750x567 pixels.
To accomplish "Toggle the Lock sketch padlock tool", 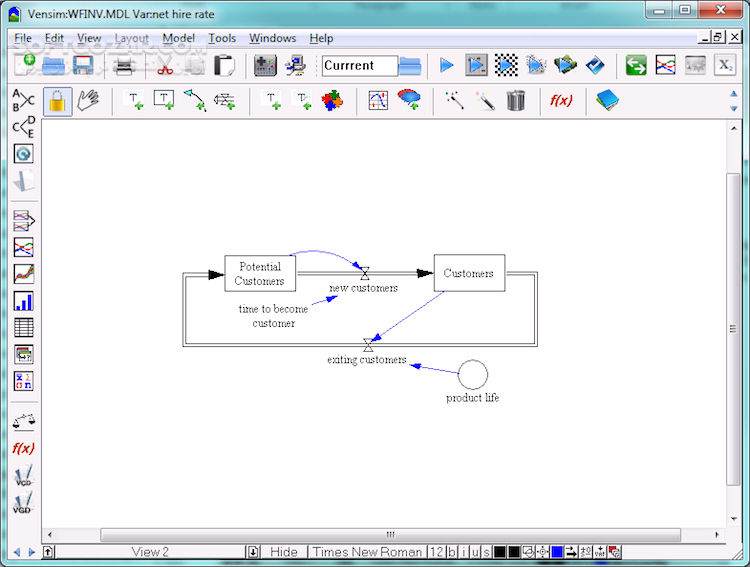I will (57, 101).
